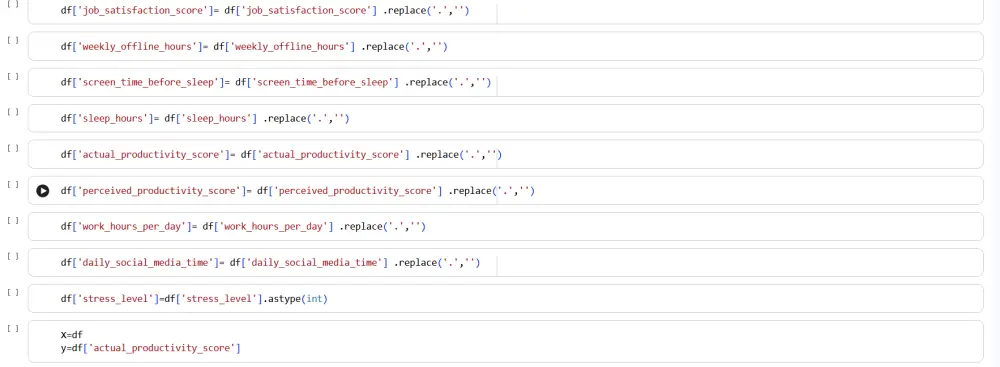The image size is (1000, 367).
Task: Click the 'X=df' line in last cell
Action: (x=71, y=334)
